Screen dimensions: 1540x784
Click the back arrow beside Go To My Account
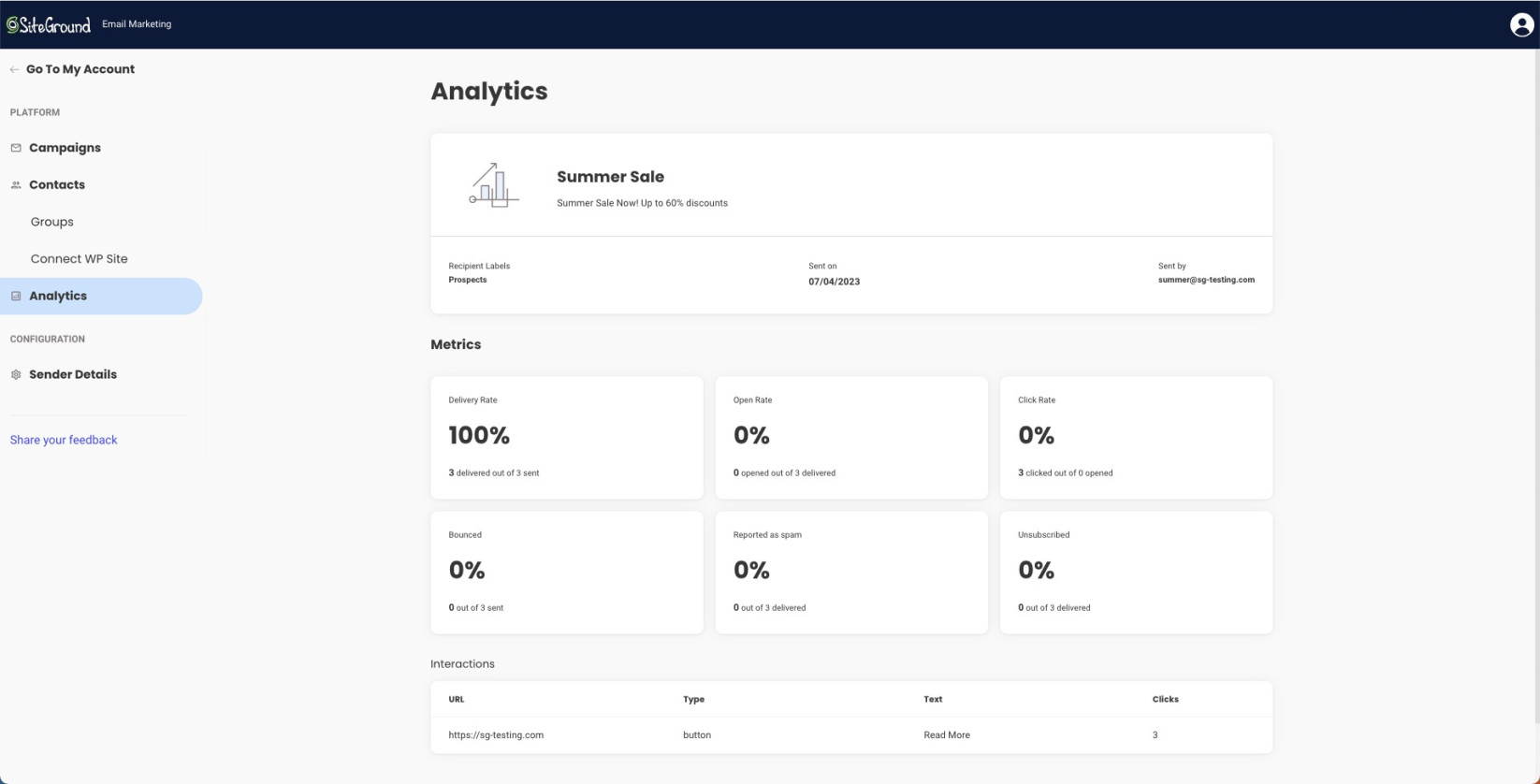point(14,69)
